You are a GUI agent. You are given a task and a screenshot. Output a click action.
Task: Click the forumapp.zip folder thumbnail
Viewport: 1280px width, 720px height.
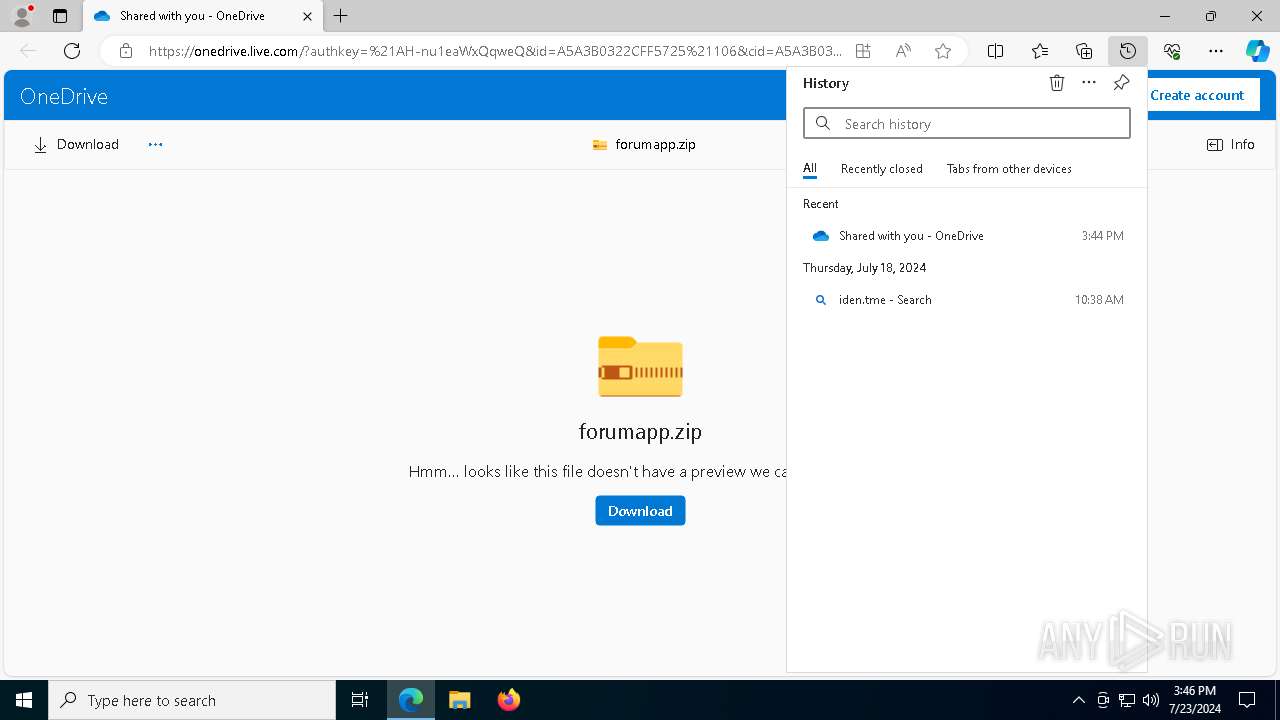tap(640, 367)
